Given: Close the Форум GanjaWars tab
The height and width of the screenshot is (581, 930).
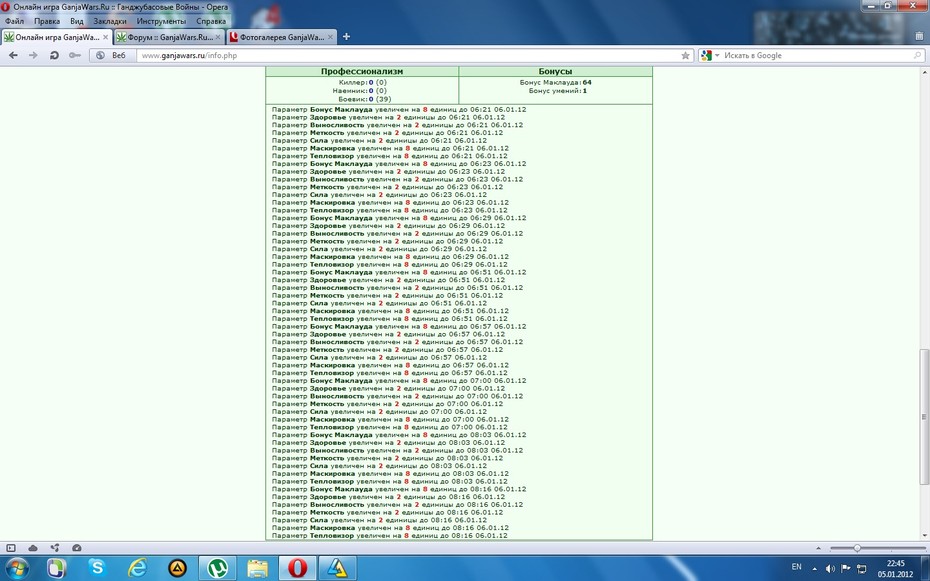Looking at the screenshot, I should 218,37.
